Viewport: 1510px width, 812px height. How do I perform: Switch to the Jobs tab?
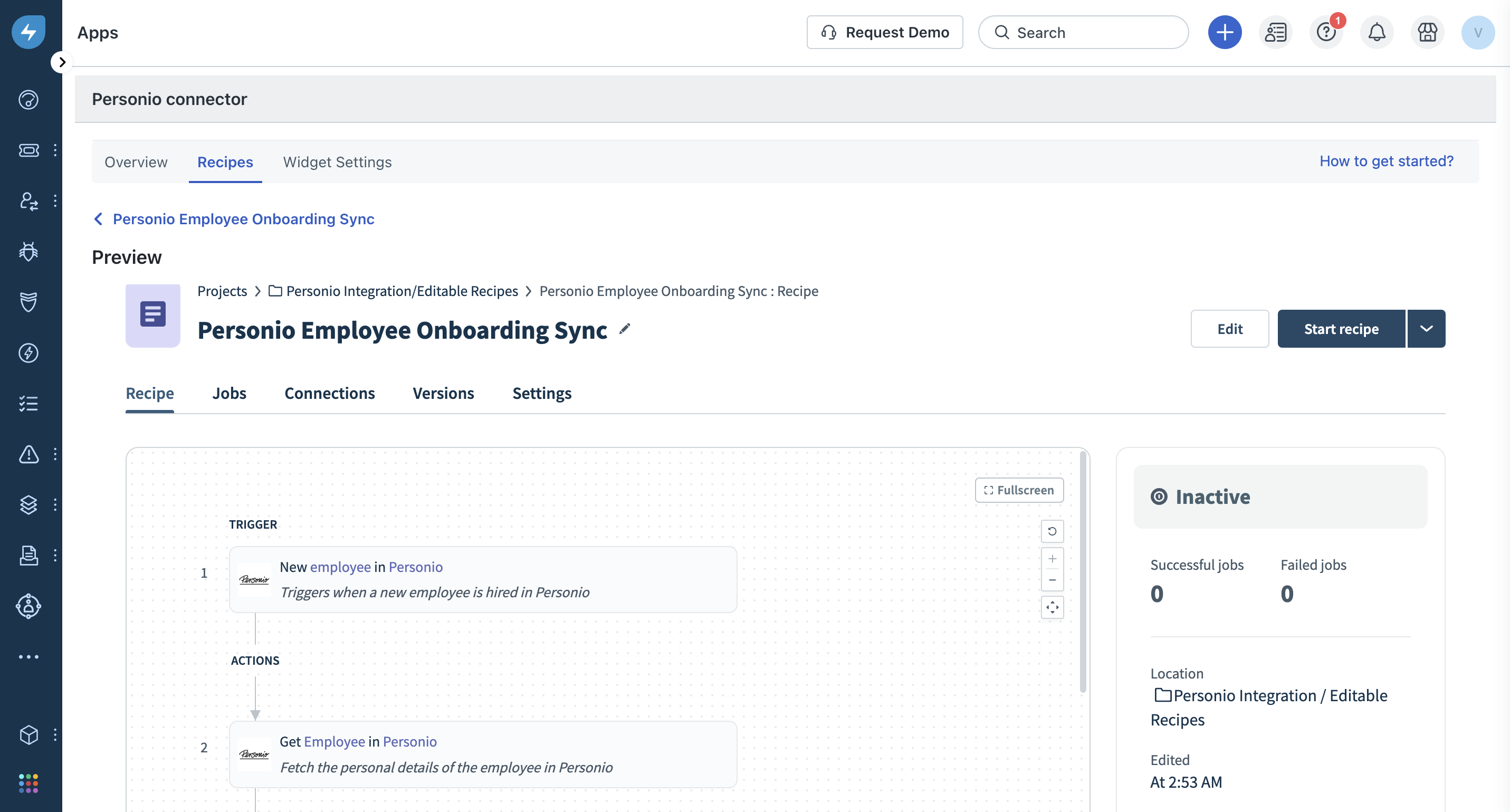pyautogui.click(x=228, y=394)
